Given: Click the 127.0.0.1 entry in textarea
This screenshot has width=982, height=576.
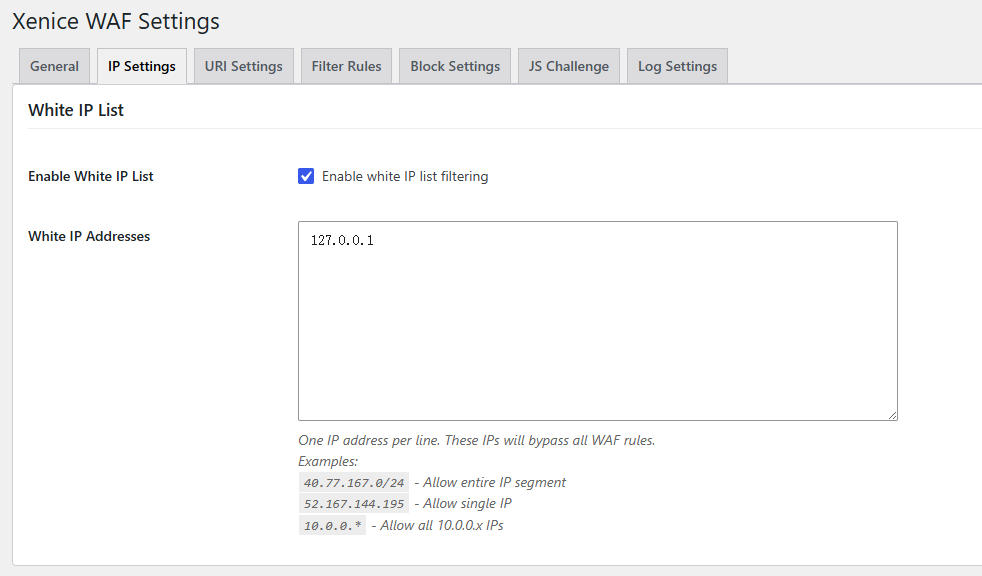Looking at the screenshot, I should click(342, 240).
